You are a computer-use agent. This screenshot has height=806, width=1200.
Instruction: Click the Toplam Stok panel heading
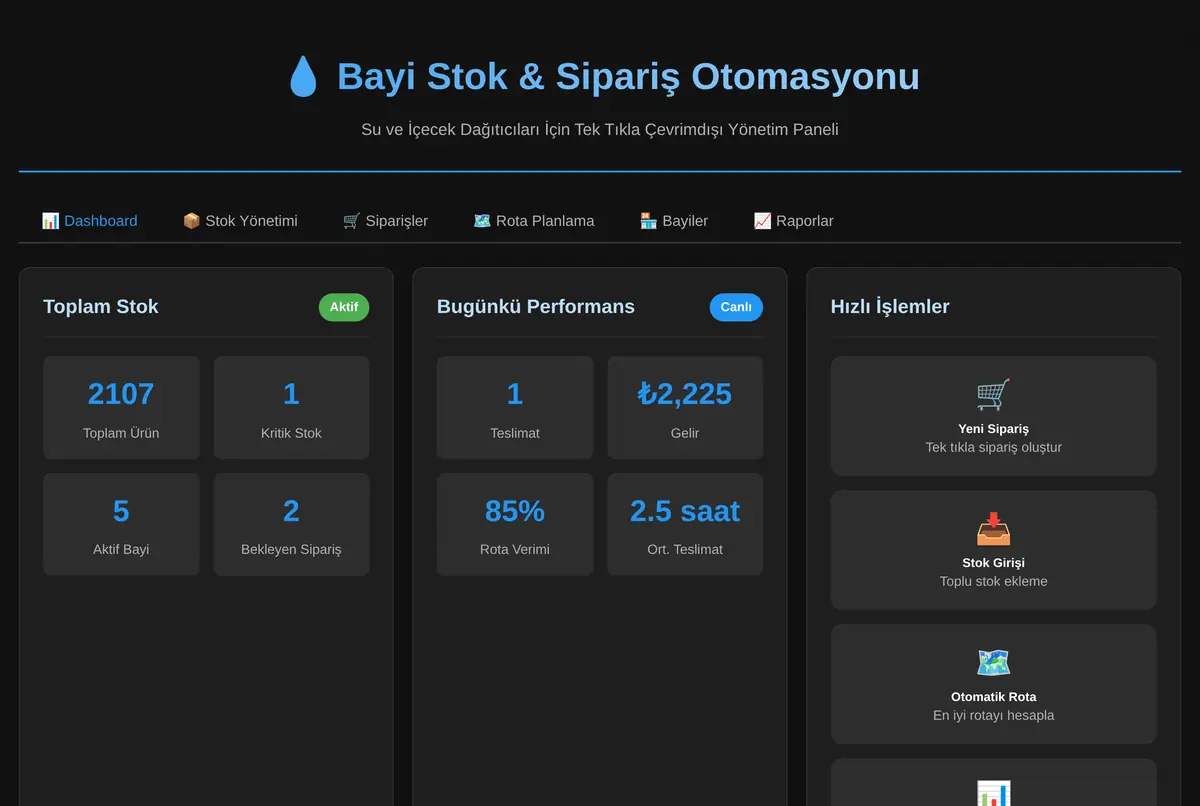[101, 307]
